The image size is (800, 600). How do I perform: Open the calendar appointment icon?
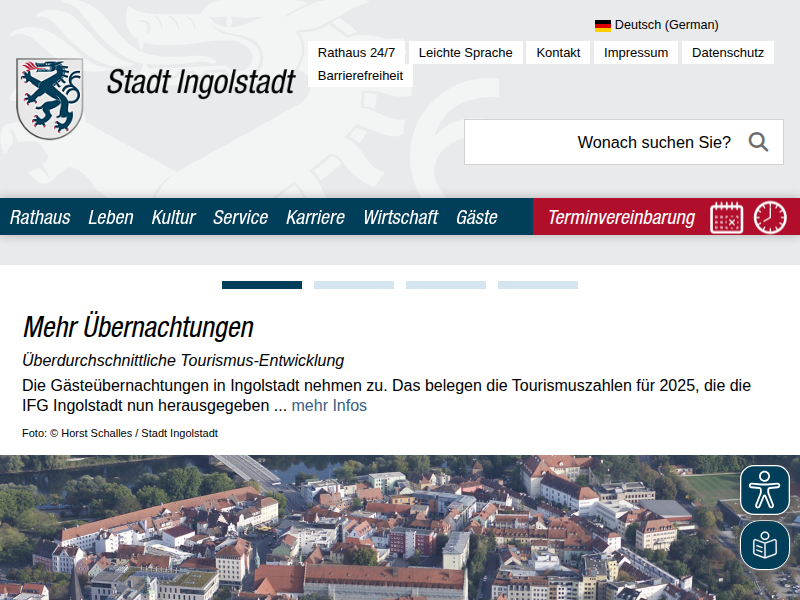(x=727, y=217)
